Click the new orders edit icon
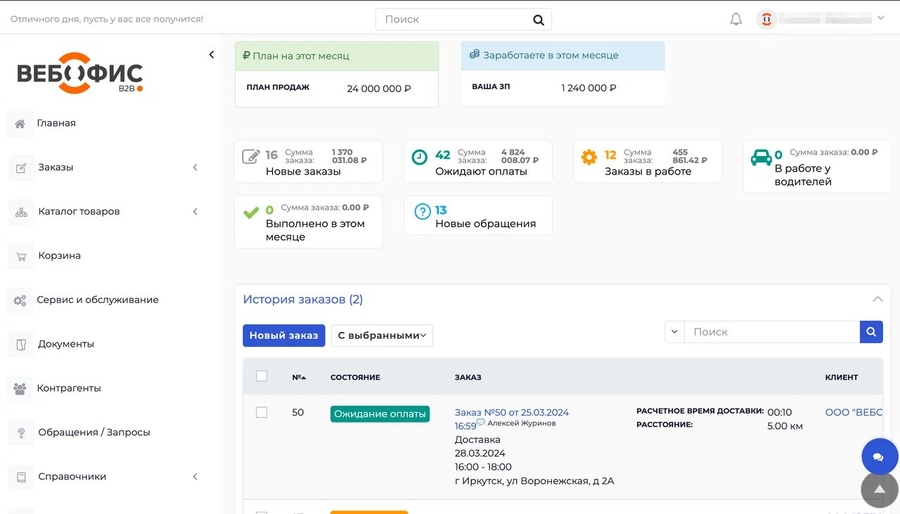Viewport: 900px width, 514px height. [x=251, y=157]
